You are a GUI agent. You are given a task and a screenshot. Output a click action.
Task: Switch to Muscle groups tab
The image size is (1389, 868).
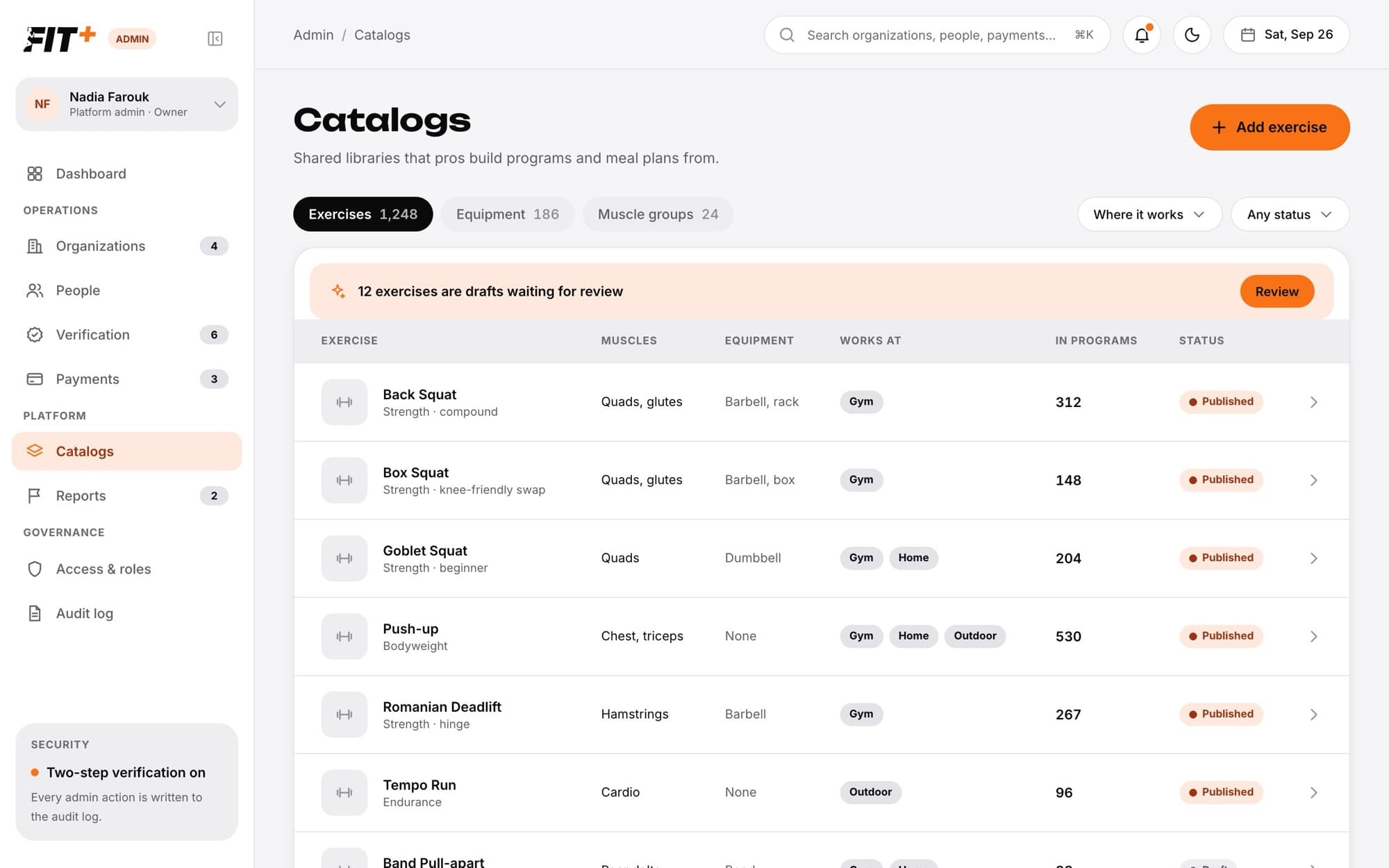[658, 215]
